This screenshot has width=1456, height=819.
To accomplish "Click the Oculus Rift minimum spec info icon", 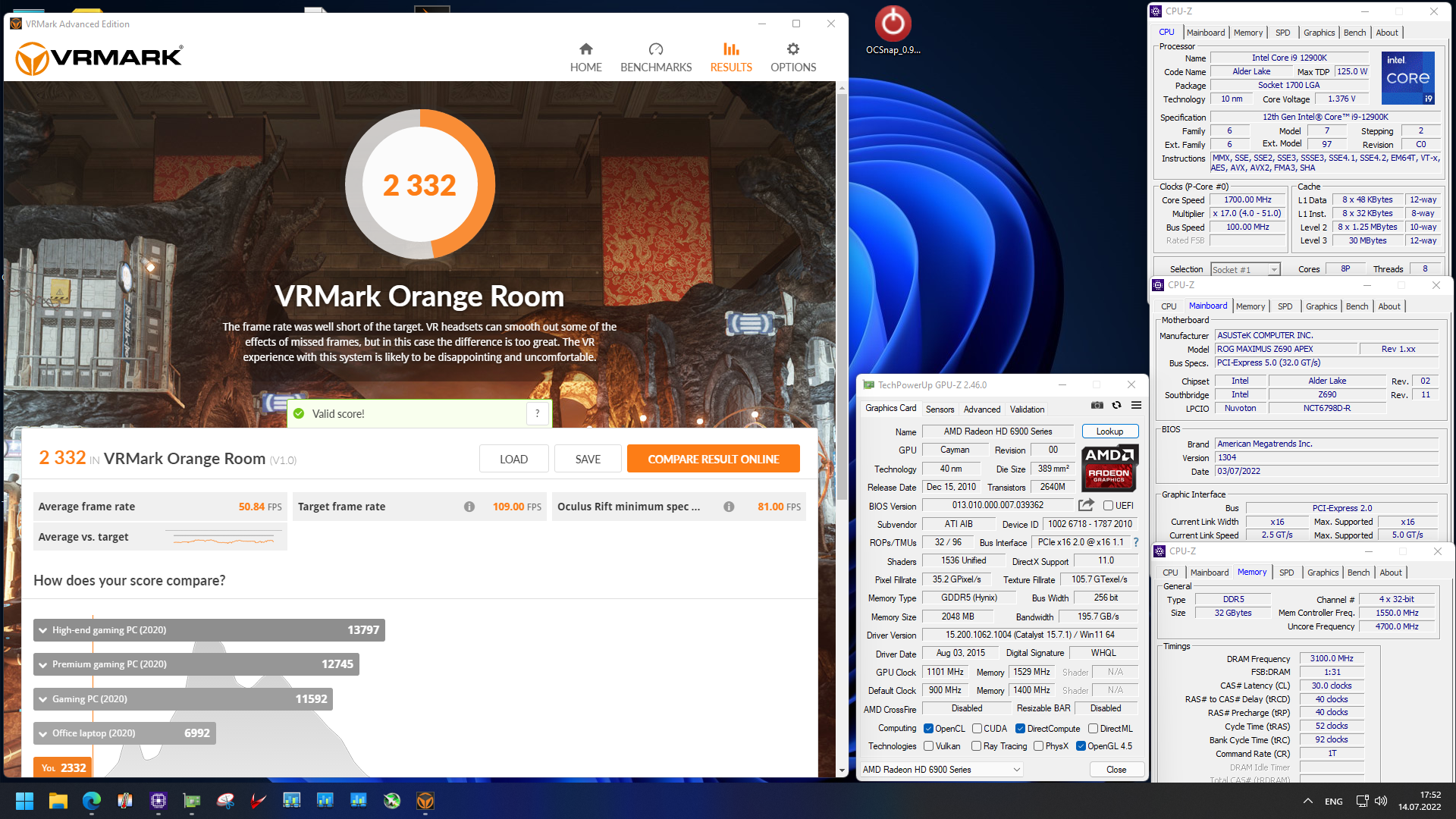I will point(729,507).
